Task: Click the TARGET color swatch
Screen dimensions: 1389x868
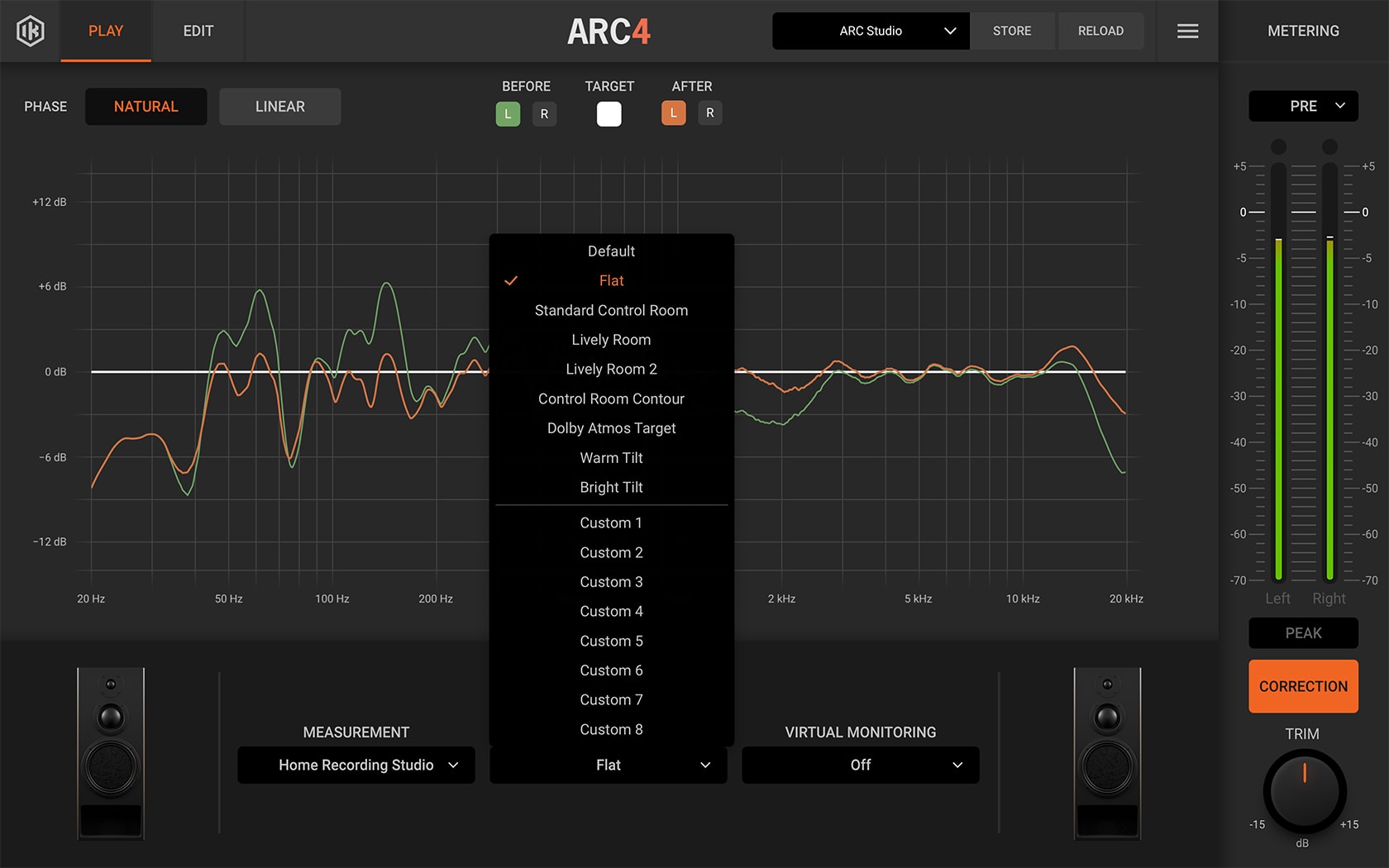Action: point(609,113)
